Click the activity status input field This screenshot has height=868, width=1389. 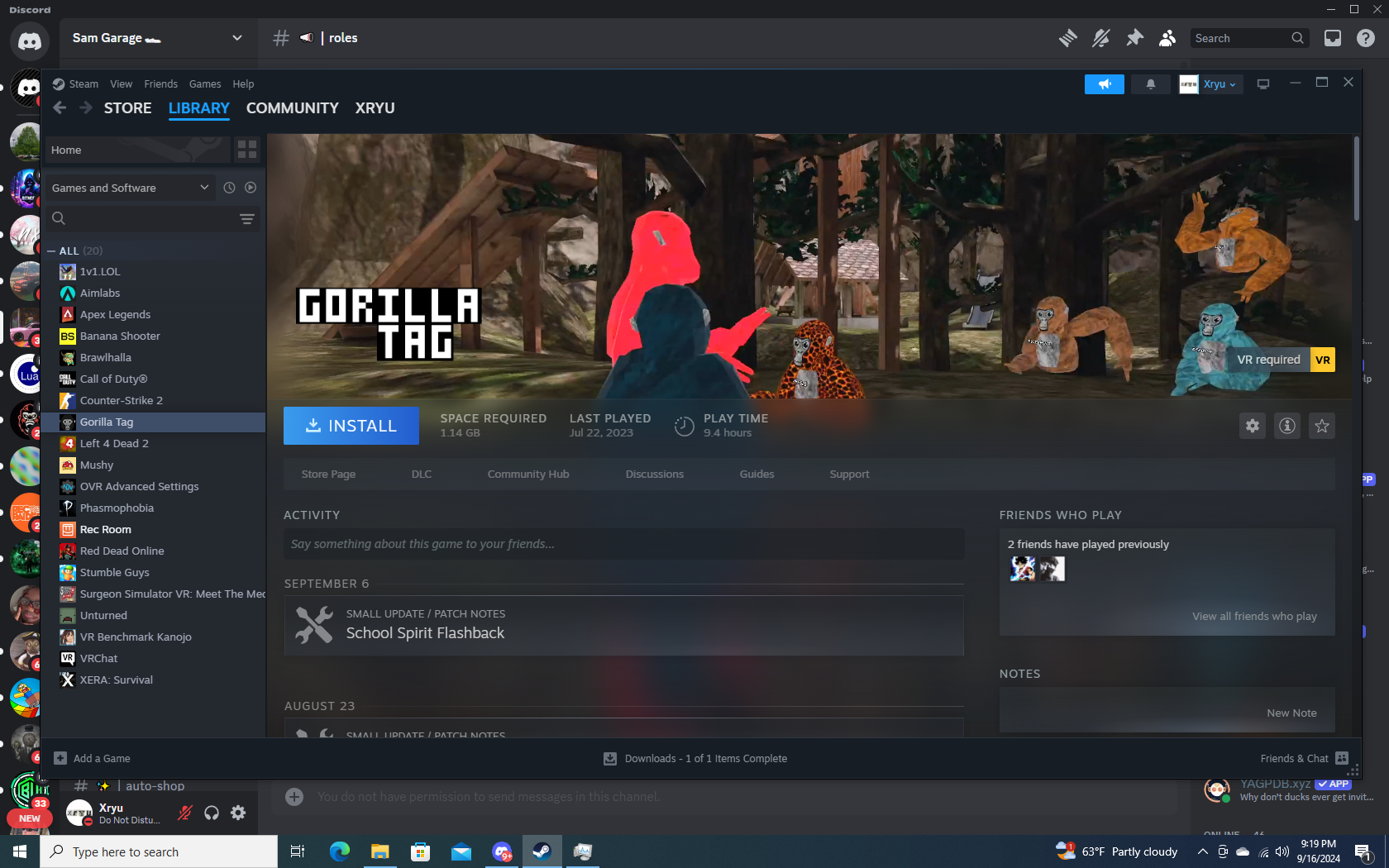click(624, 544)
